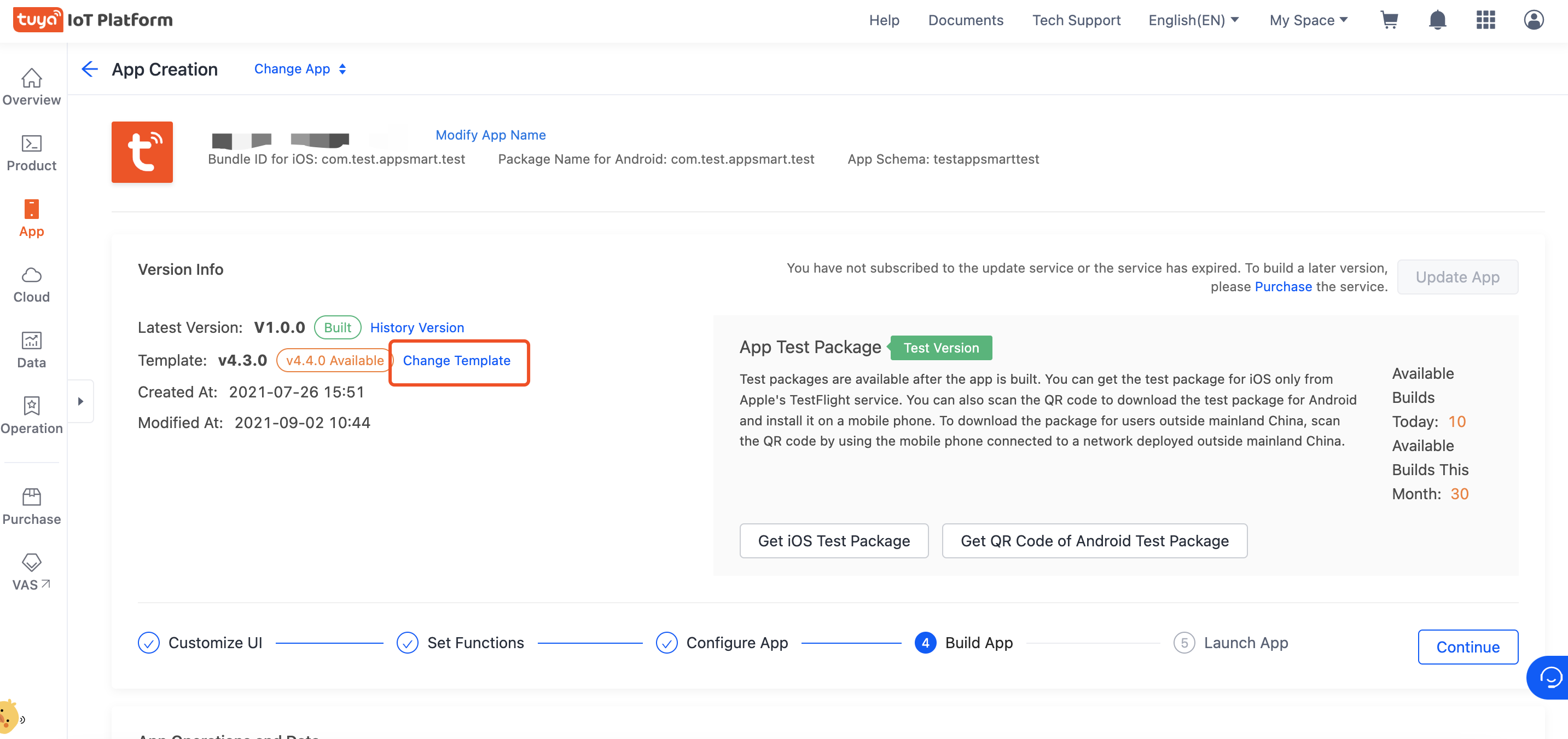Click Get iOS Test Package button
Screen dimensions: 1568x739
pyautogui.click(x=834, y=540)
